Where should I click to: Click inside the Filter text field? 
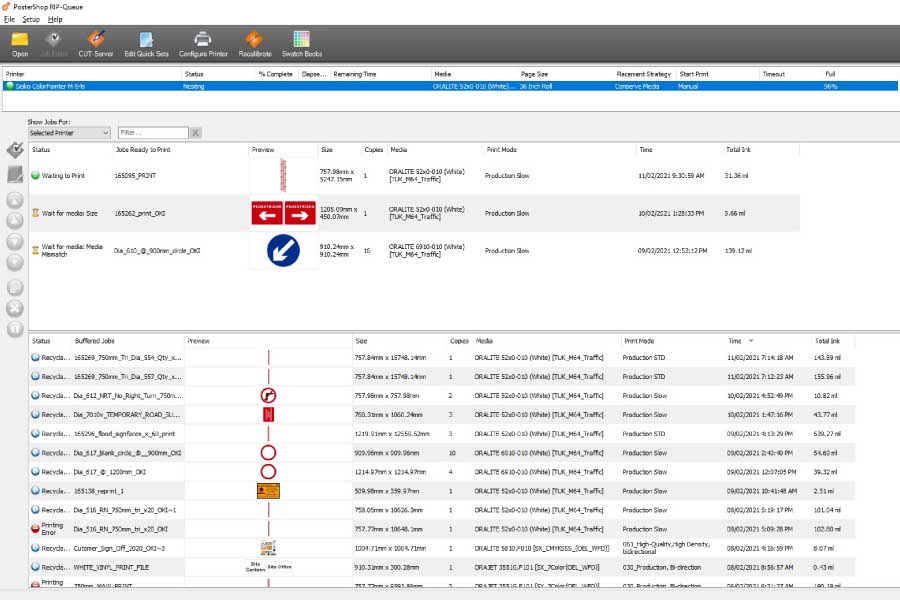(x=153, y=133)
